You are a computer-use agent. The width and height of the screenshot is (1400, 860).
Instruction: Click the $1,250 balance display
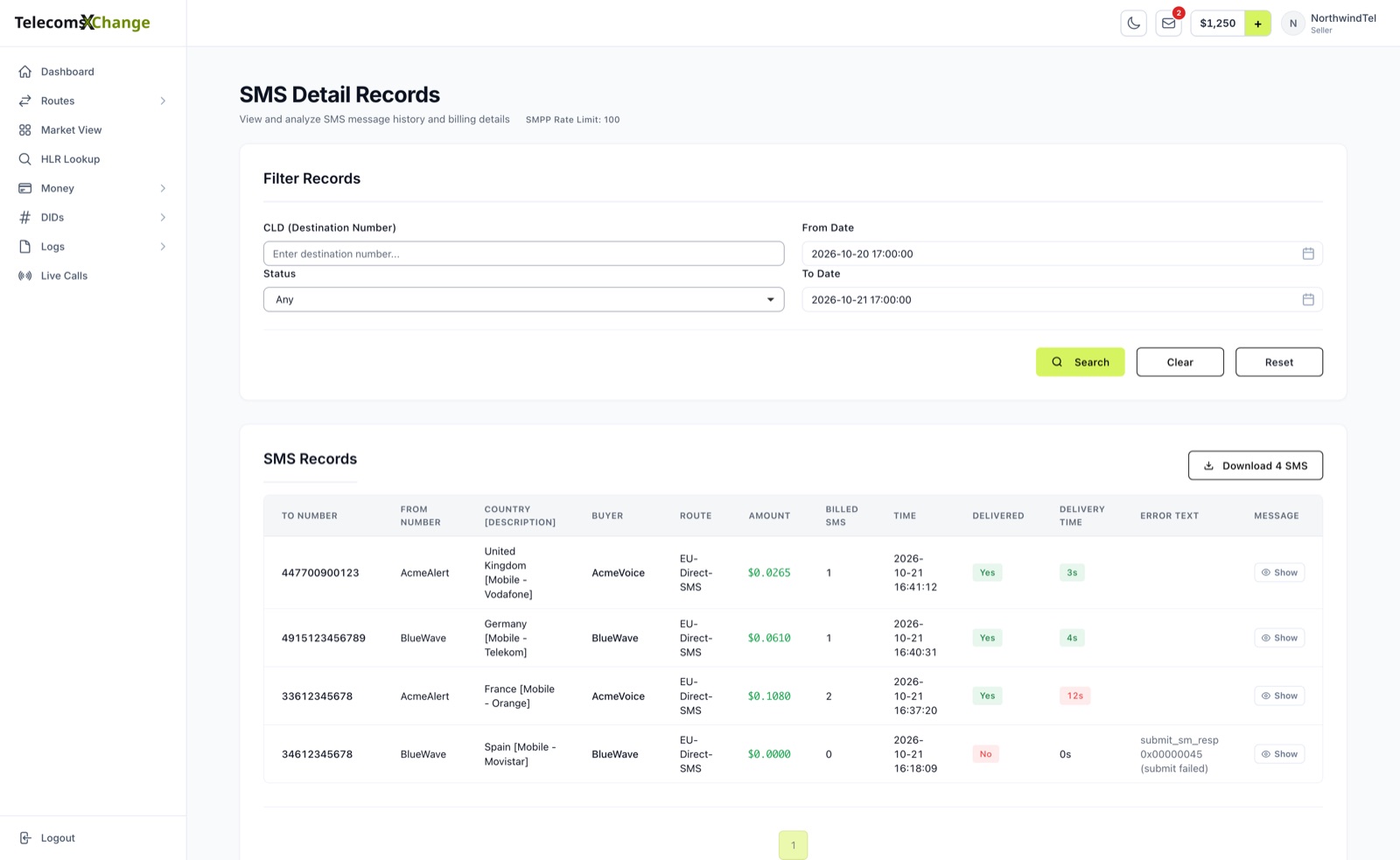pos(1217,24)
